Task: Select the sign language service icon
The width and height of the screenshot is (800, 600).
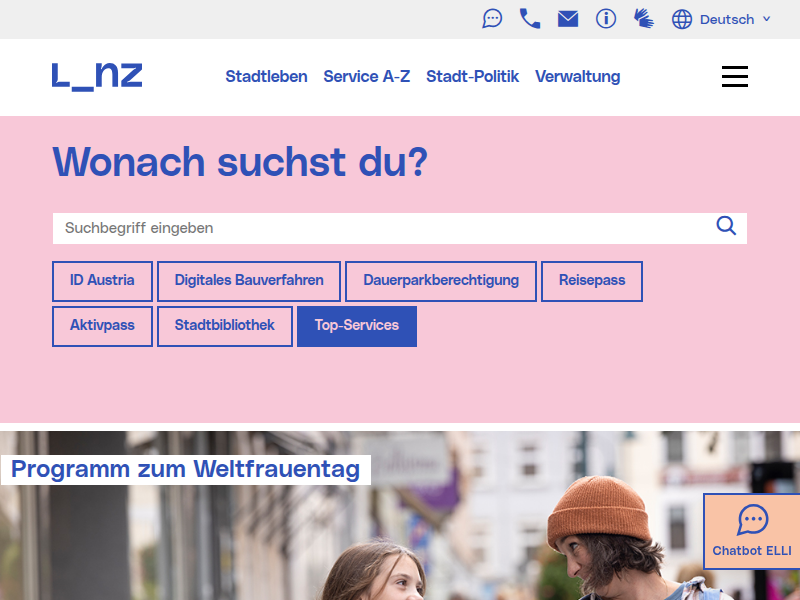Action: [x=644, y=18]
